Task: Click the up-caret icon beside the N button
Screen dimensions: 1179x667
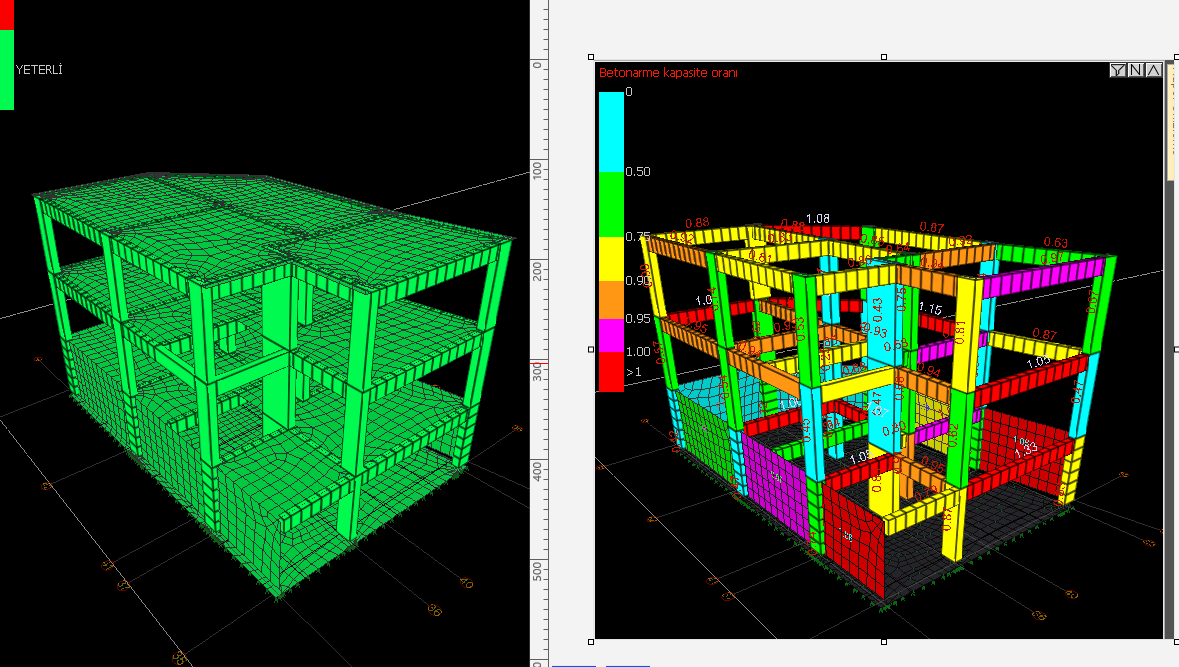Action: click(x=1153, y=70)
